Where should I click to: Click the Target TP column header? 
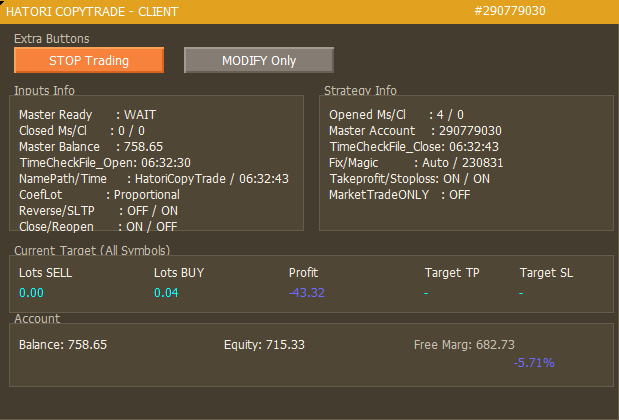(452, 273)
